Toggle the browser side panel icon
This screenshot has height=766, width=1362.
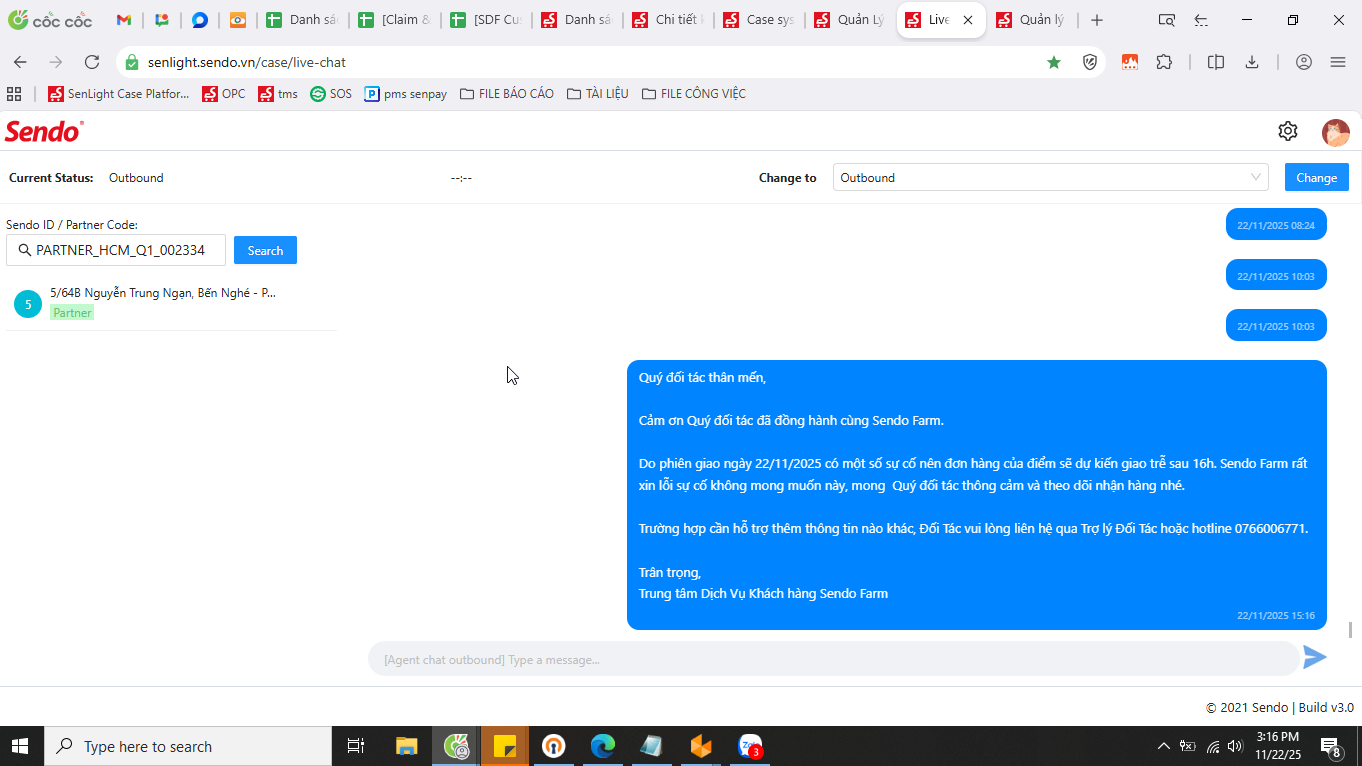point(1216,62)
